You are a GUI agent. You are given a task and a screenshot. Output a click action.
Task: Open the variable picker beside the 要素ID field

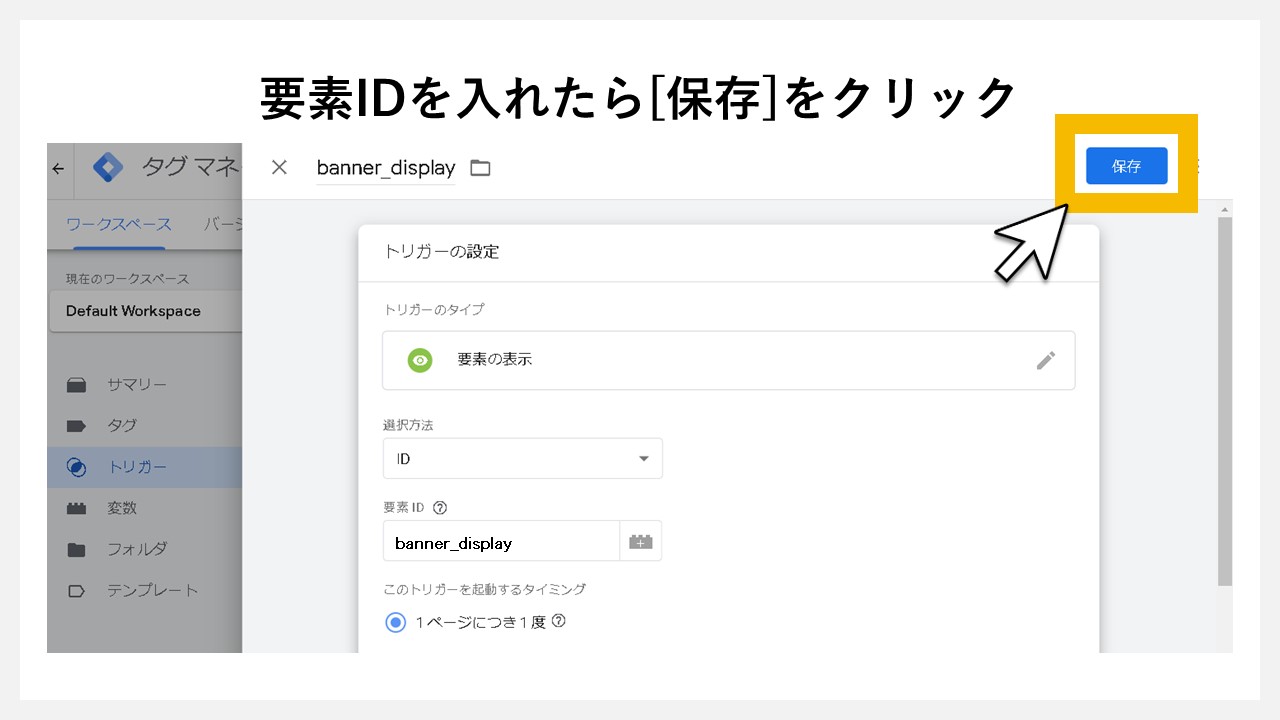click(x=641, y=540)
